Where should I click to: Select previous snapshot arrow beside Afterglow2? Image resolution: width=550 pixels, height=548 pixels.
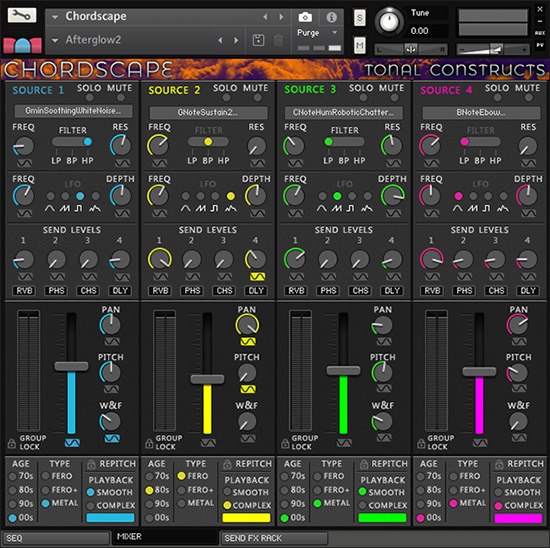pyautogui.click(x=220, y=40)
